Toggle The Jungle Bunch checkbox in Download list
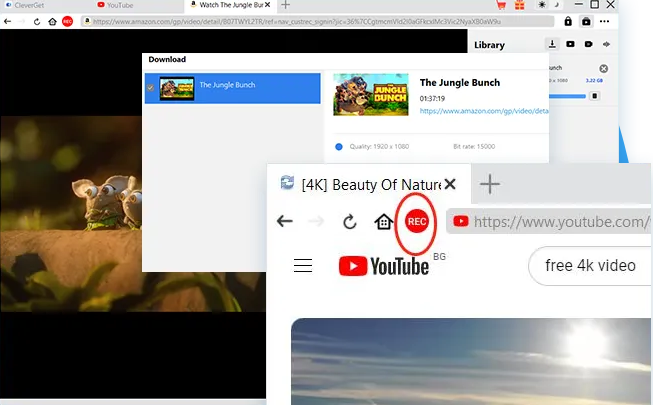 [150, 88]
